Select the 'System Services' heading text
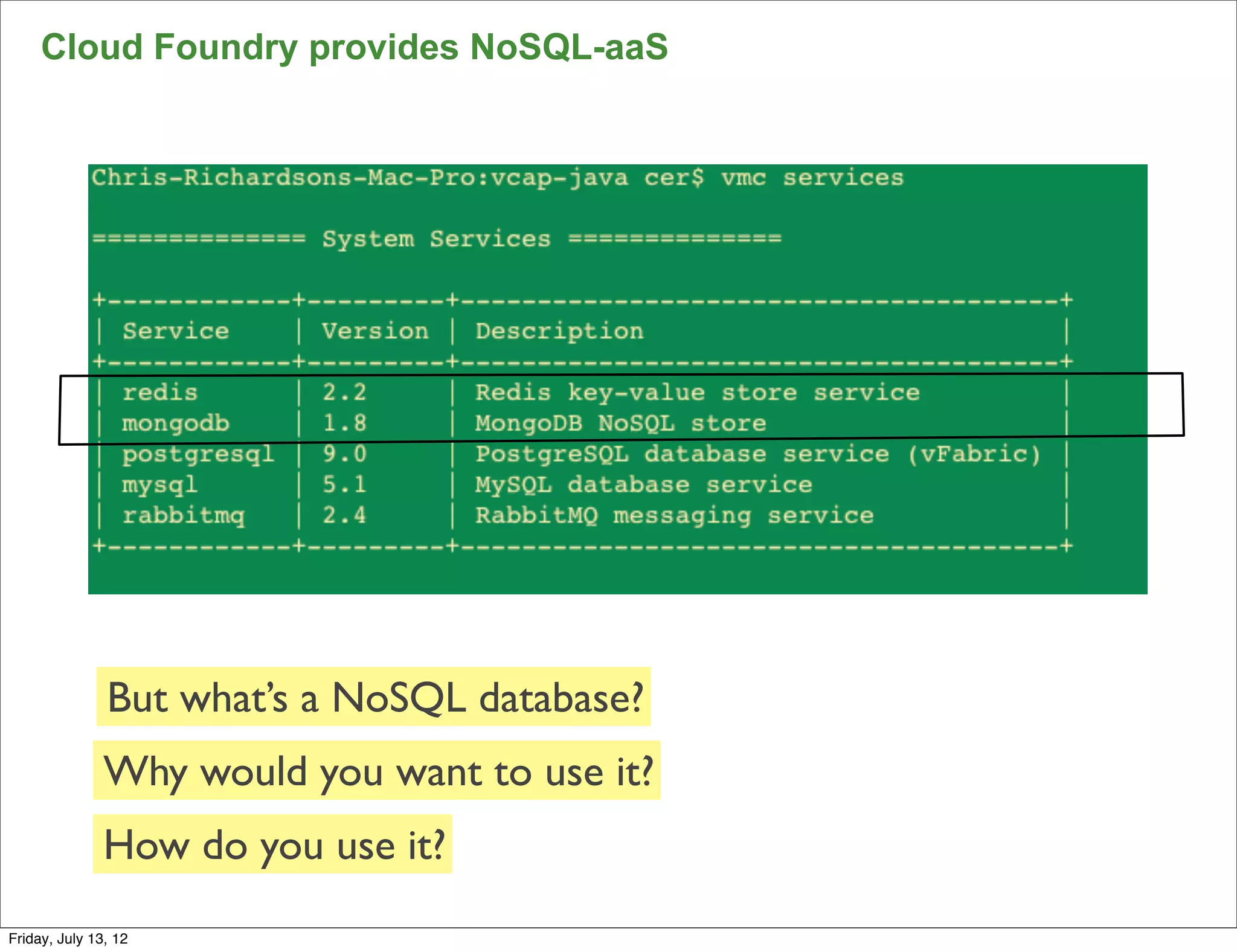The height and width of the screenshot is (952, 1237). point(436,239)
